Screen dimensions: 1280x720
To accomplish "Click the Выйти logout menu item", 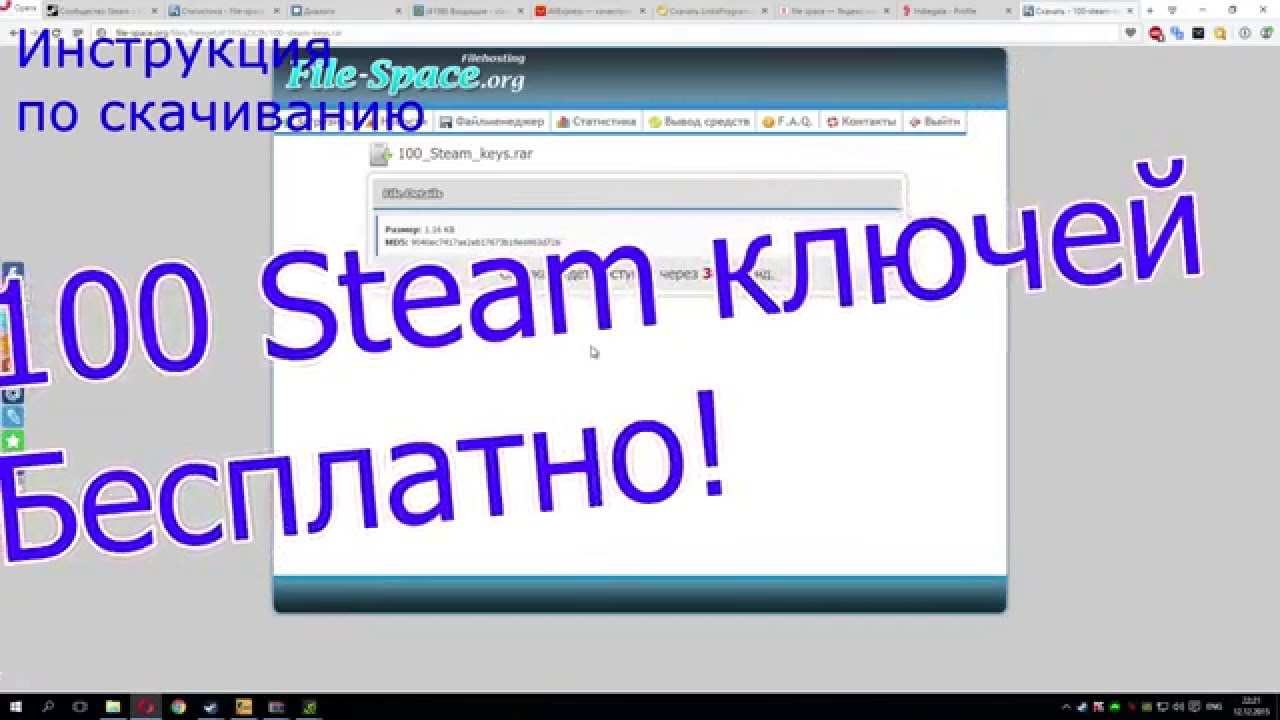I will 934,122.
